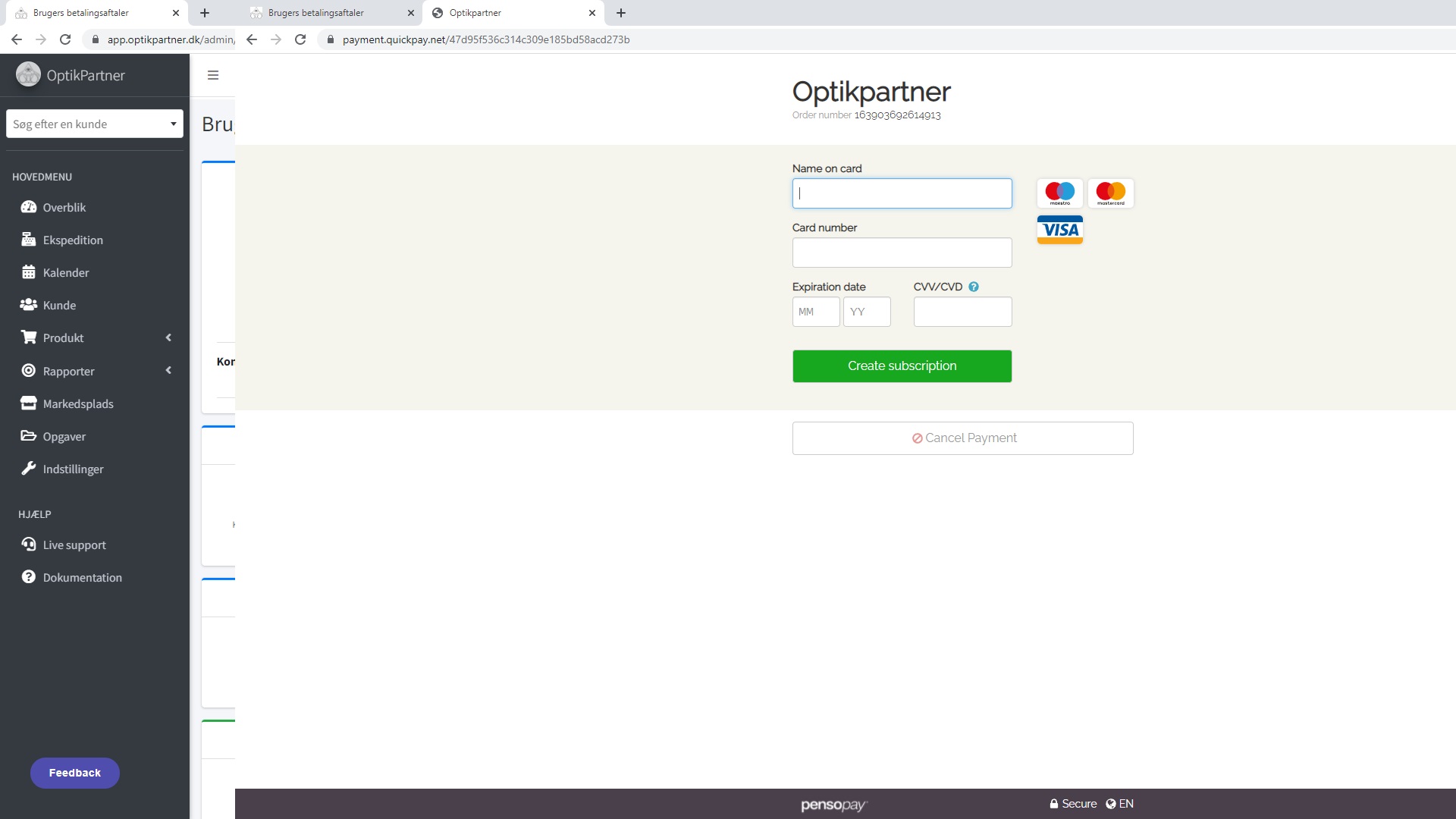Open the hamburger menu toggle icon

coord(213,75)
